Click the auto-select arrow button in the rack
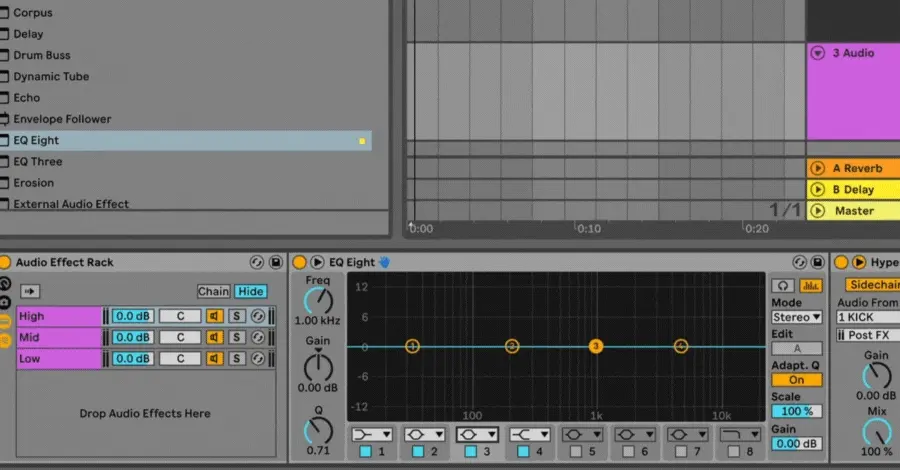The image size is (900, 470). click(30, 291)
